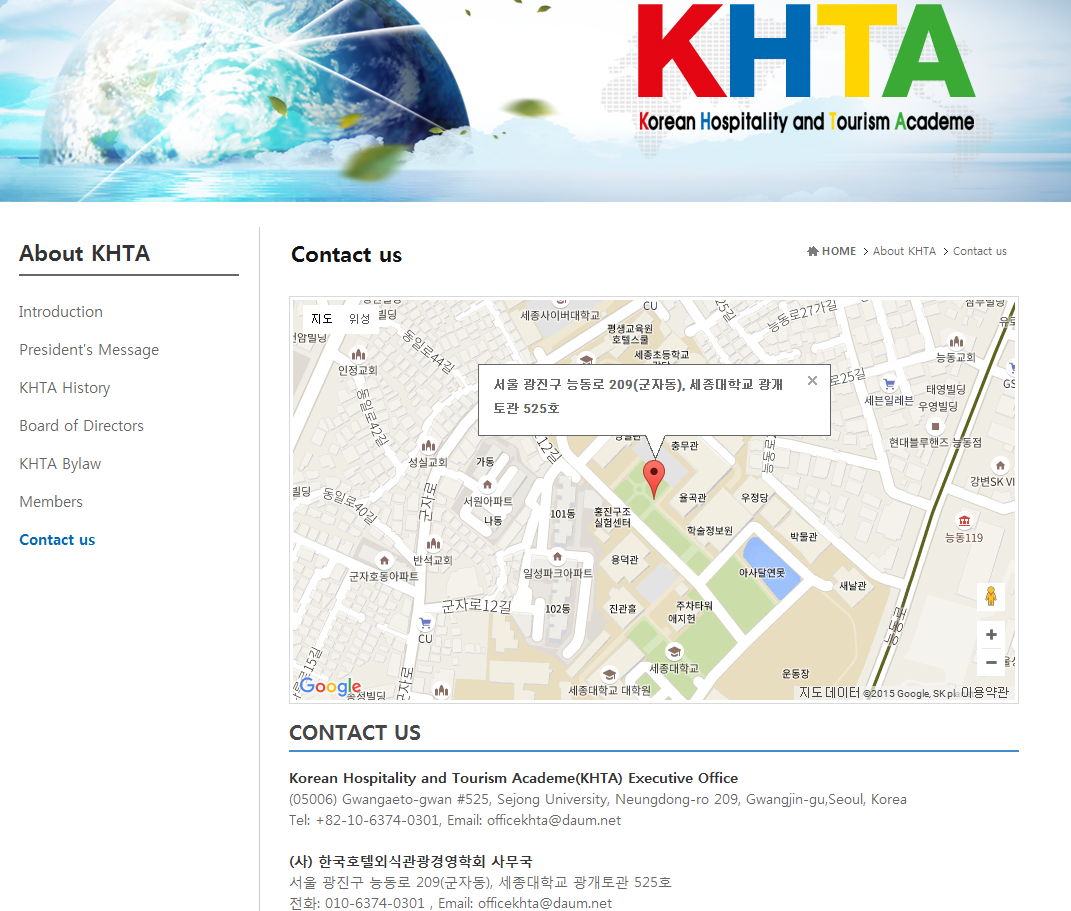Viewport: 1071px width, 911px height.
Task: Select Members in sidebar
Action: [x=51, y=502]
